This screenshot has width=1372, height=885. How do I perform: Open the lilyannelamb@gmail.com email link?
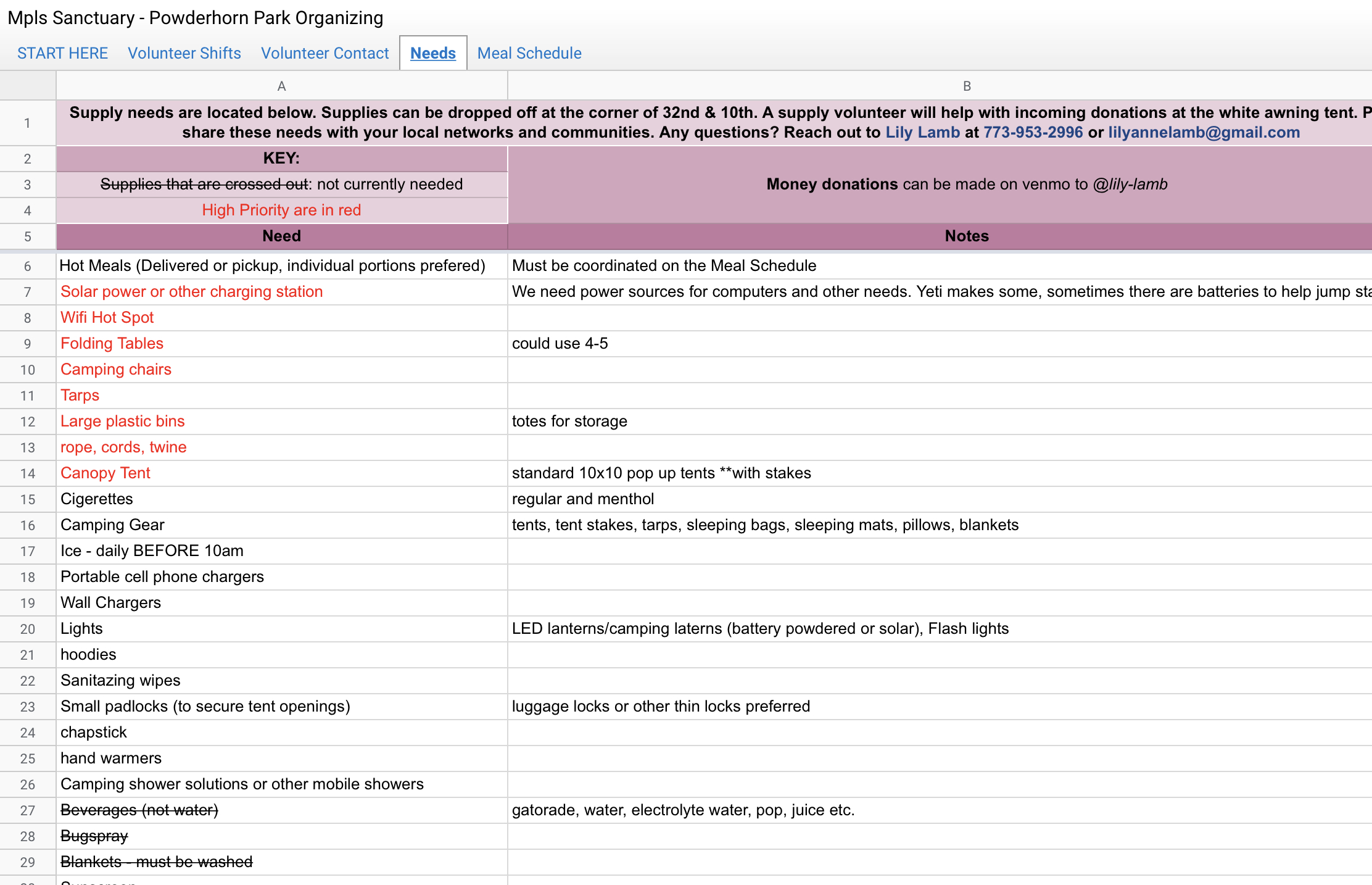(x=1204, y=132)
